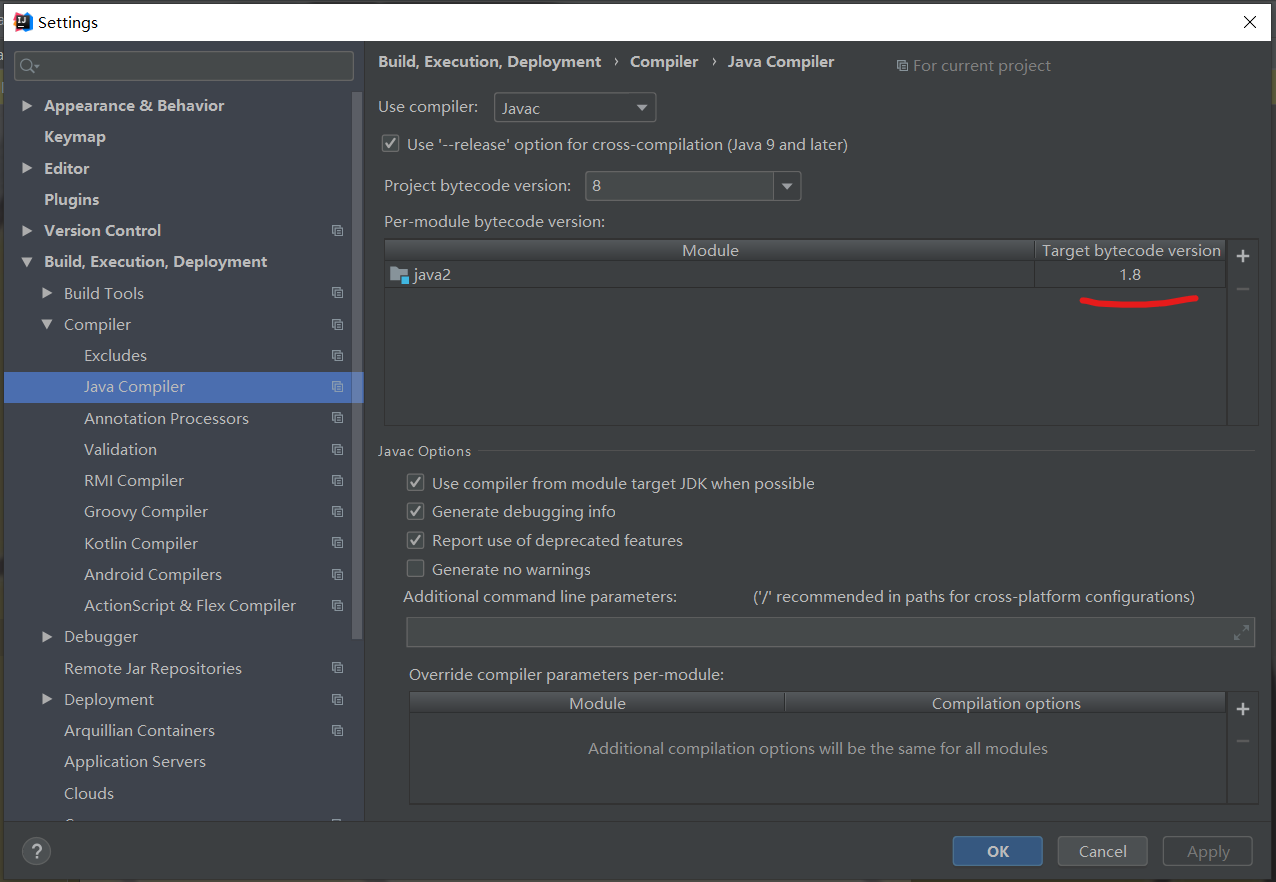The width and height of the screenshot is (1276, 882).
Task: Select Kotlin Compiler in the sidebar
Action: [x=140, y=543]
